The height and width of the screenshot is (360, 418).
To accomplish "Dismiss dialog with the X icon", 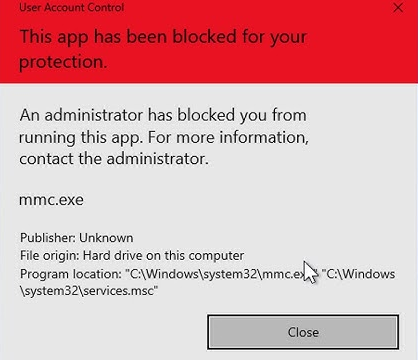I will pyautogui.click(x=398, y=8).
